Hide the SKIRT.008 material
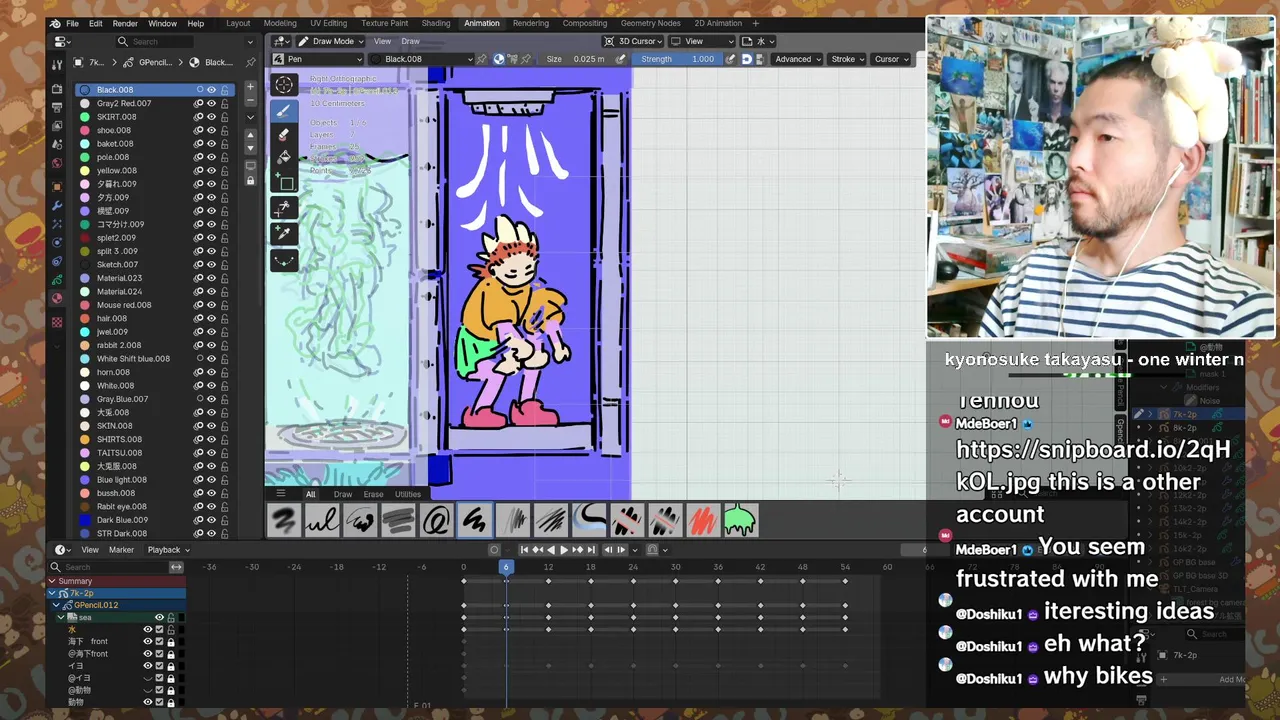The image size is (1280, 720). pyautogui.click(x=211, y=117)
